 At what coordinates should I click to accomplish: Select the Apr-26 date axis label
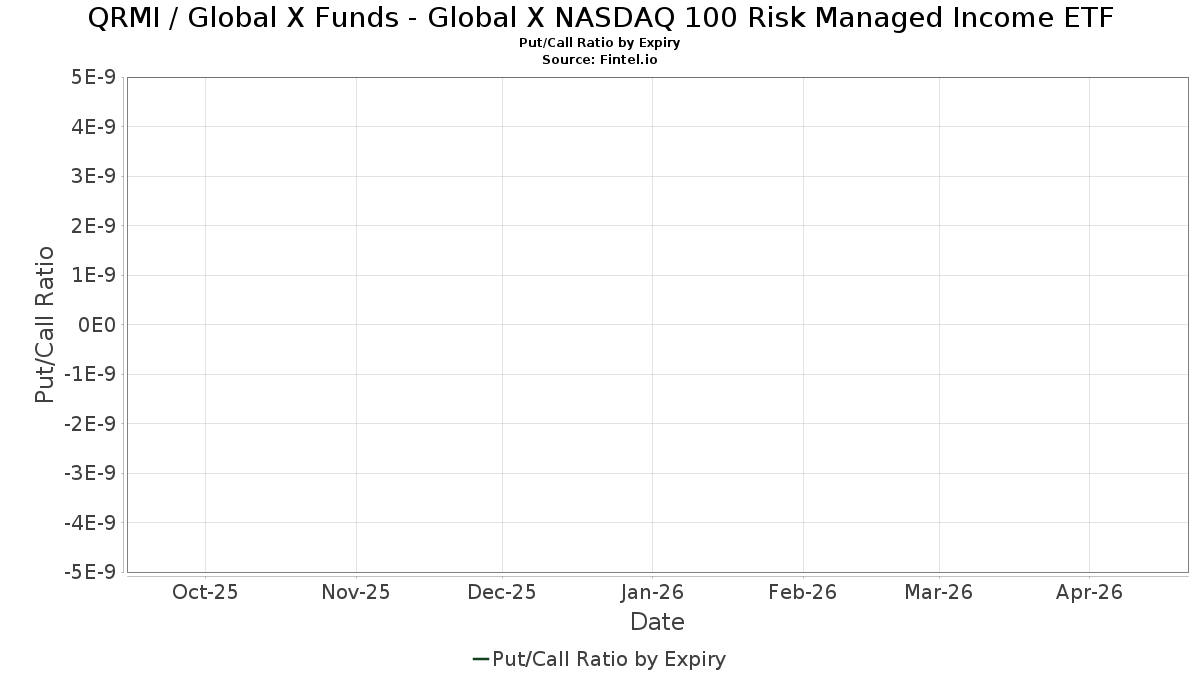pyautogui.click(x=1089, y=592)
